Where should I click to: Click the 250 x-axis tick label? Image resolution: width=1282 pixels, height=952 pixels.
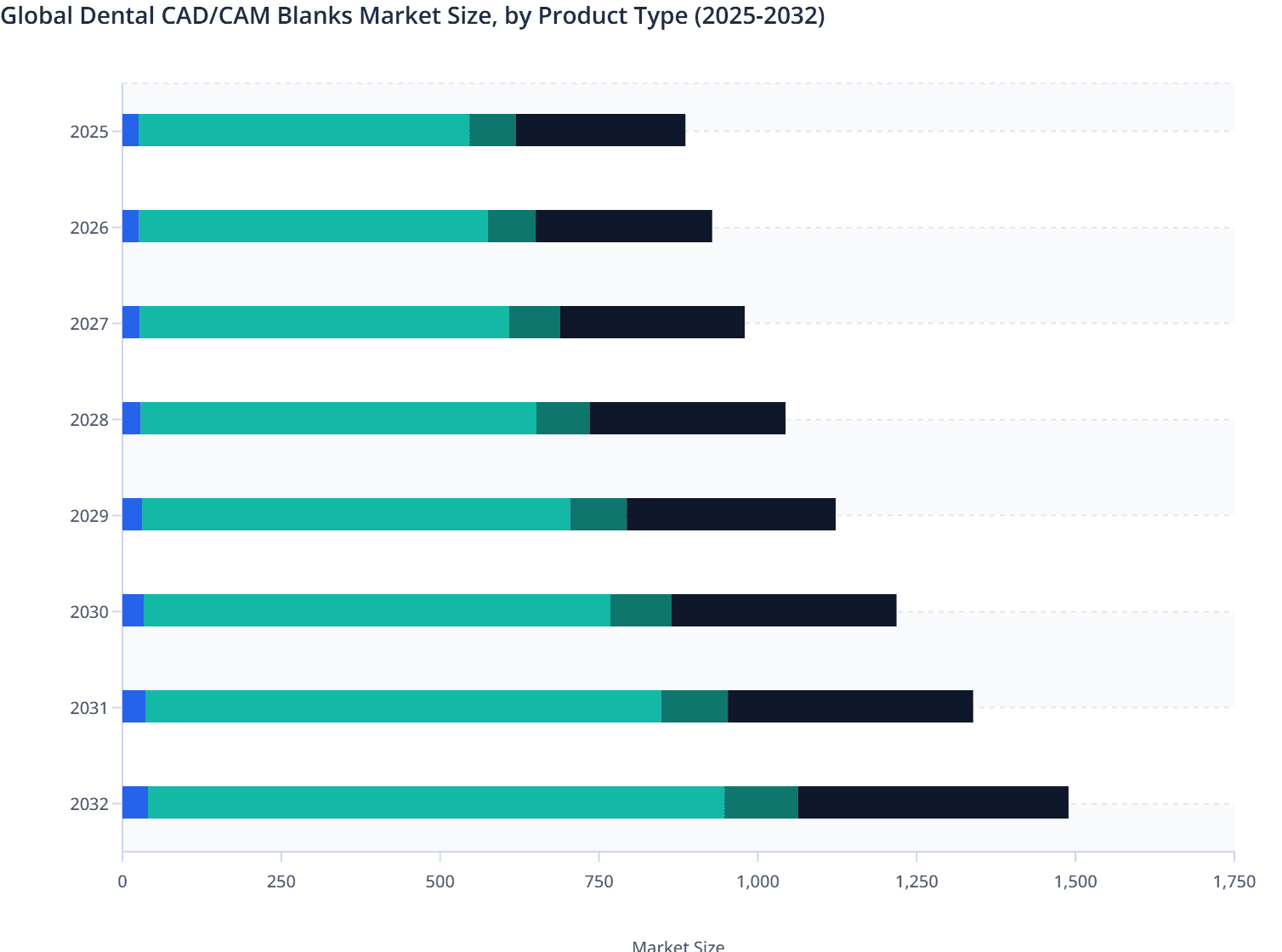[x=281, y=881]
